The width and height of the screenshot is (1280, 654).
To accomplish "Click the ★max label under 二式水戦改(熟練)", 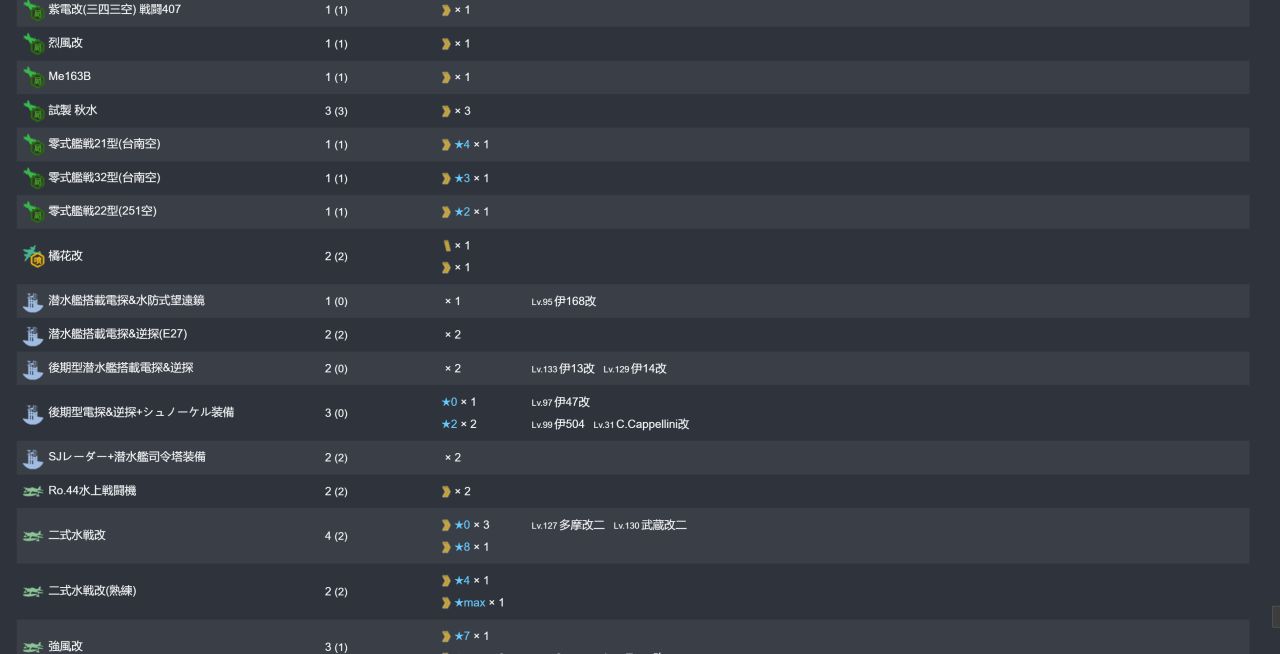I will tap(470, 603).
